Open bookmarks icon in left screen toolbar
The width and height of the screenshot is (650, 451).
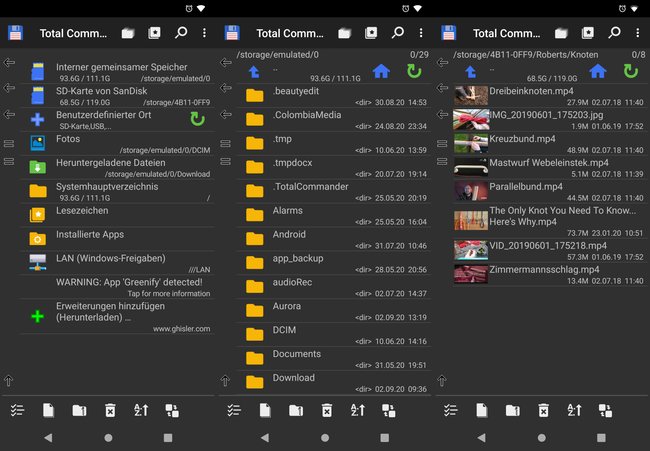tap(154, 33)
